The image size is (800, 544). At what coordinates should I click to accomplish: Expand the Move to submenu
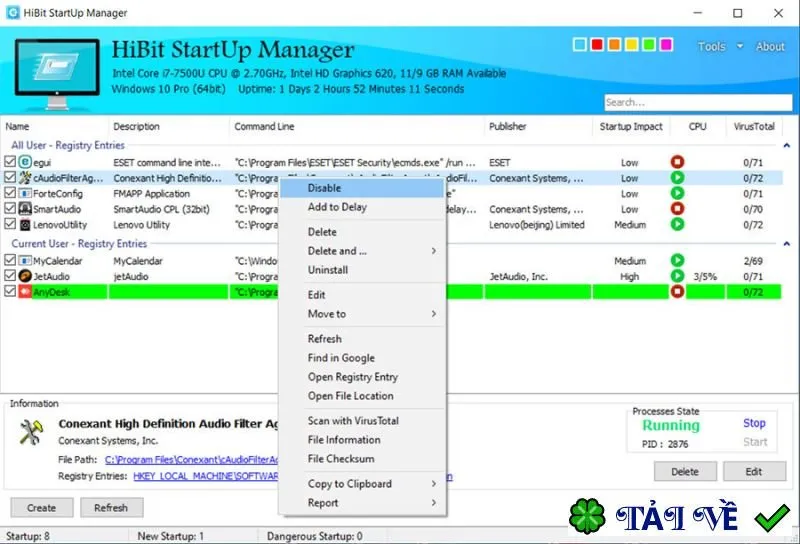pyautogui.click(x=362, y=314)
